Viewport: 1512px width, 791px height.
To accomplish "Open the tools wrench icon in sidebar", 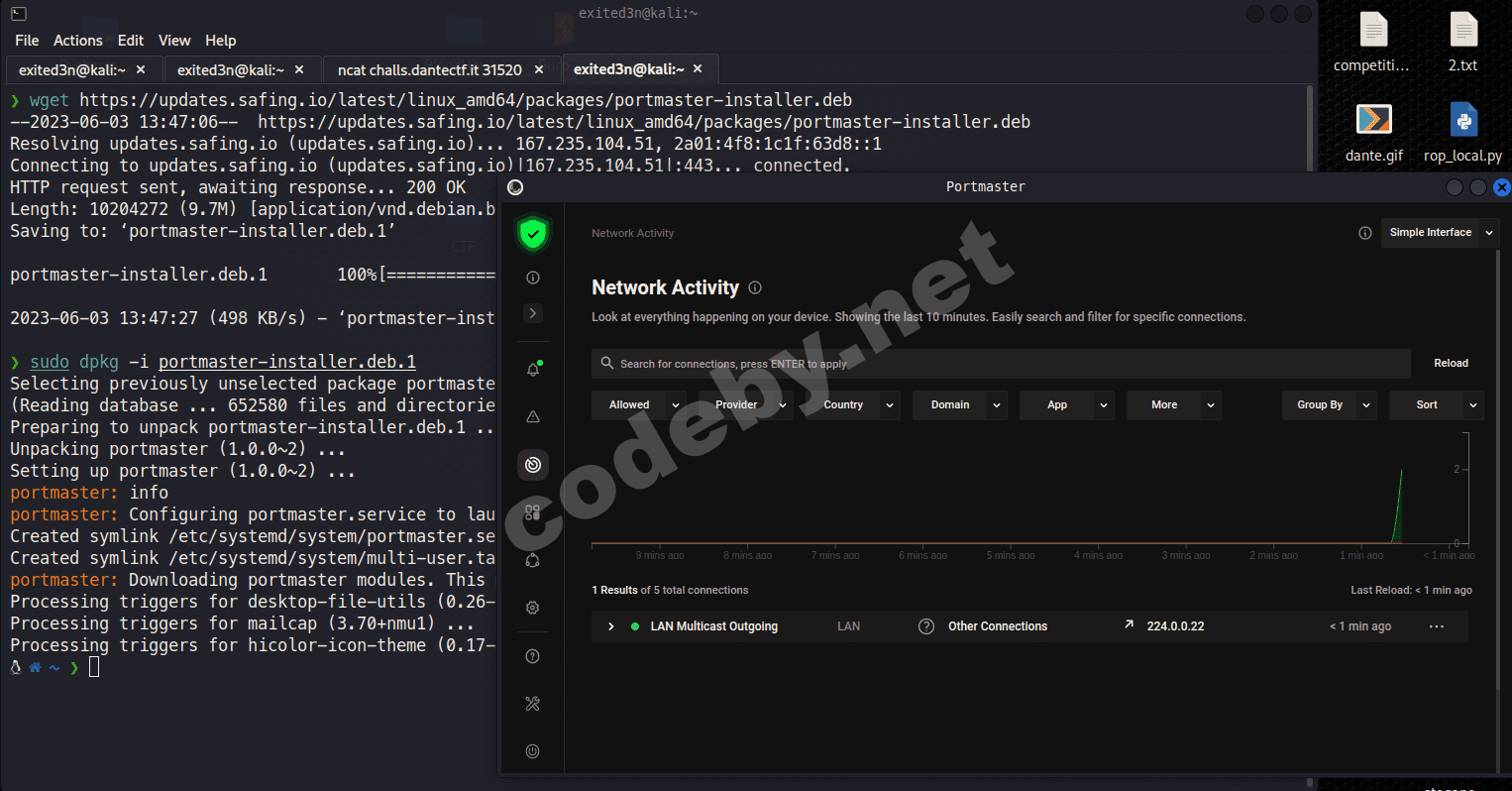I will coord(533,704).
